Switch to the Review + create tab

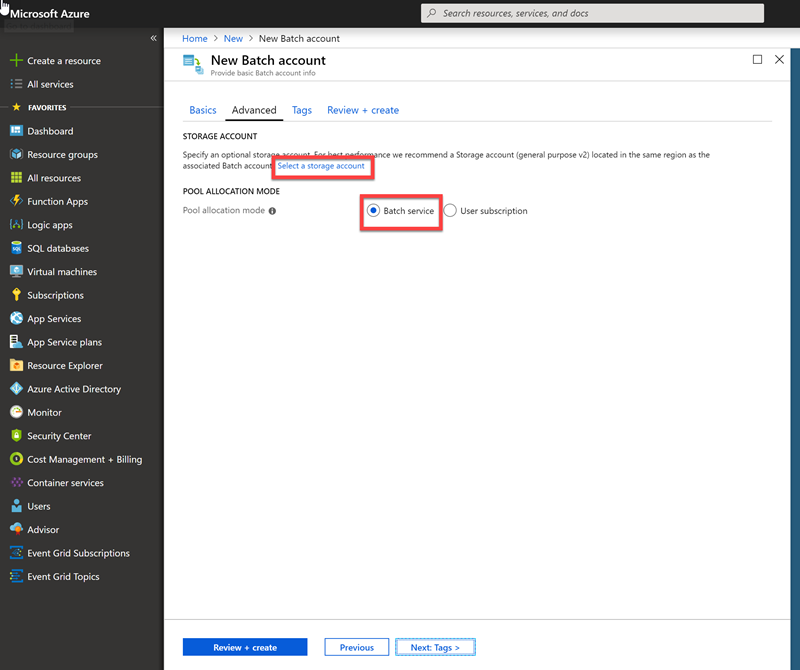363,110
